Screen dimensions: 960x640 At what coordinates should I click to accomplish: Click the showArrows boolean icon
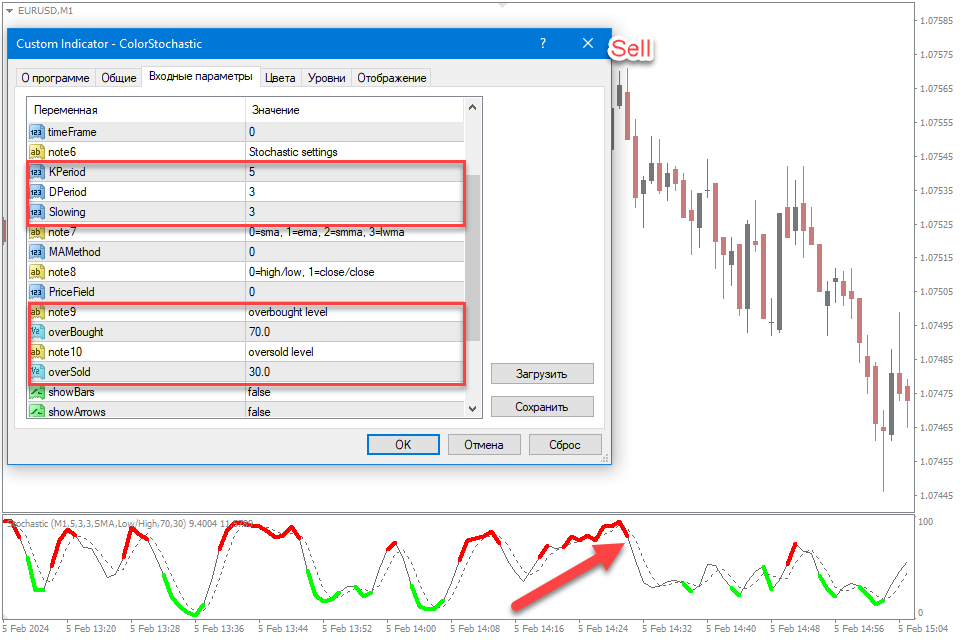coord(37,411)
